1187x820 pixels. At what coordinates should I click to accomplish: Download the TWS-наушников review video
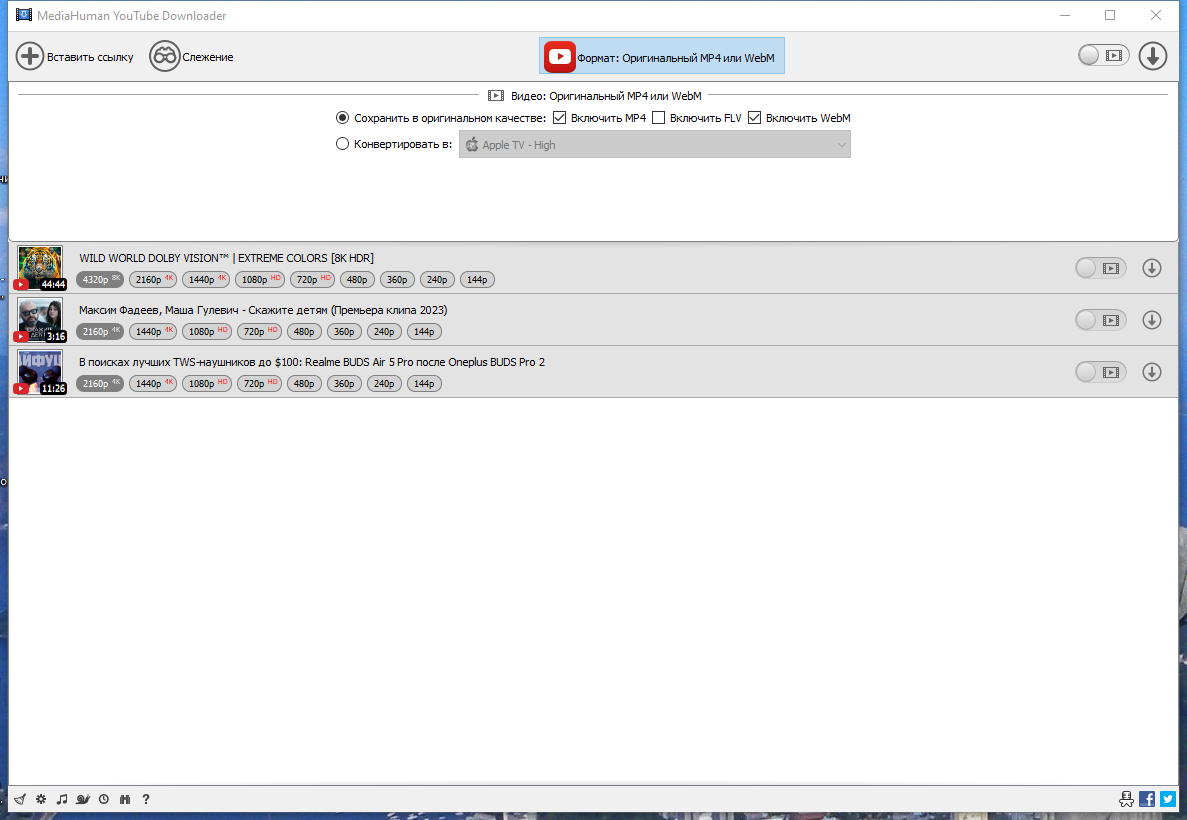[x=1152, y=372]
